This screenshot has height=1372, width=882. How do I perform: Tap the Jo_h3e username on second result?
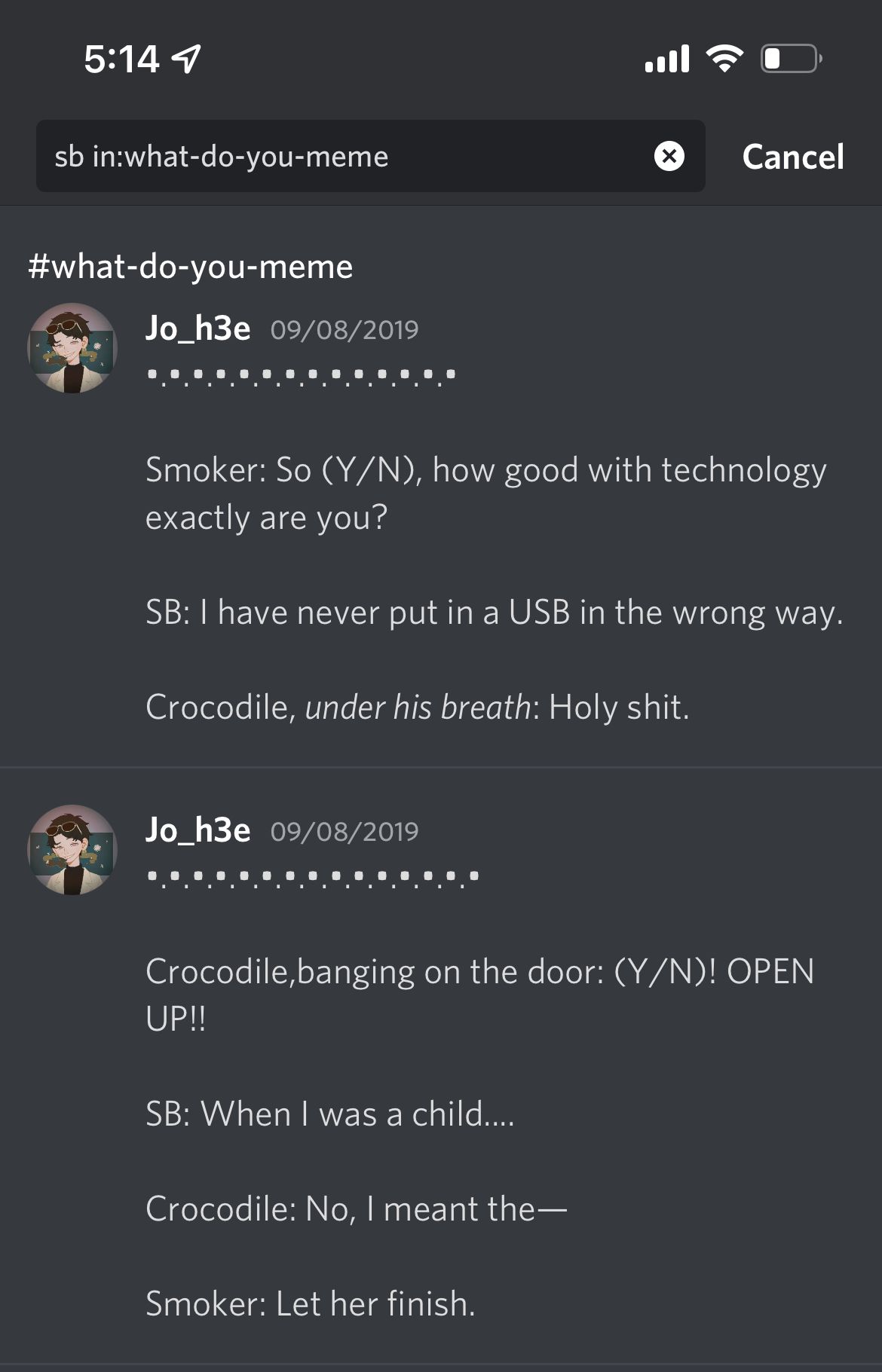click(198, 830)
